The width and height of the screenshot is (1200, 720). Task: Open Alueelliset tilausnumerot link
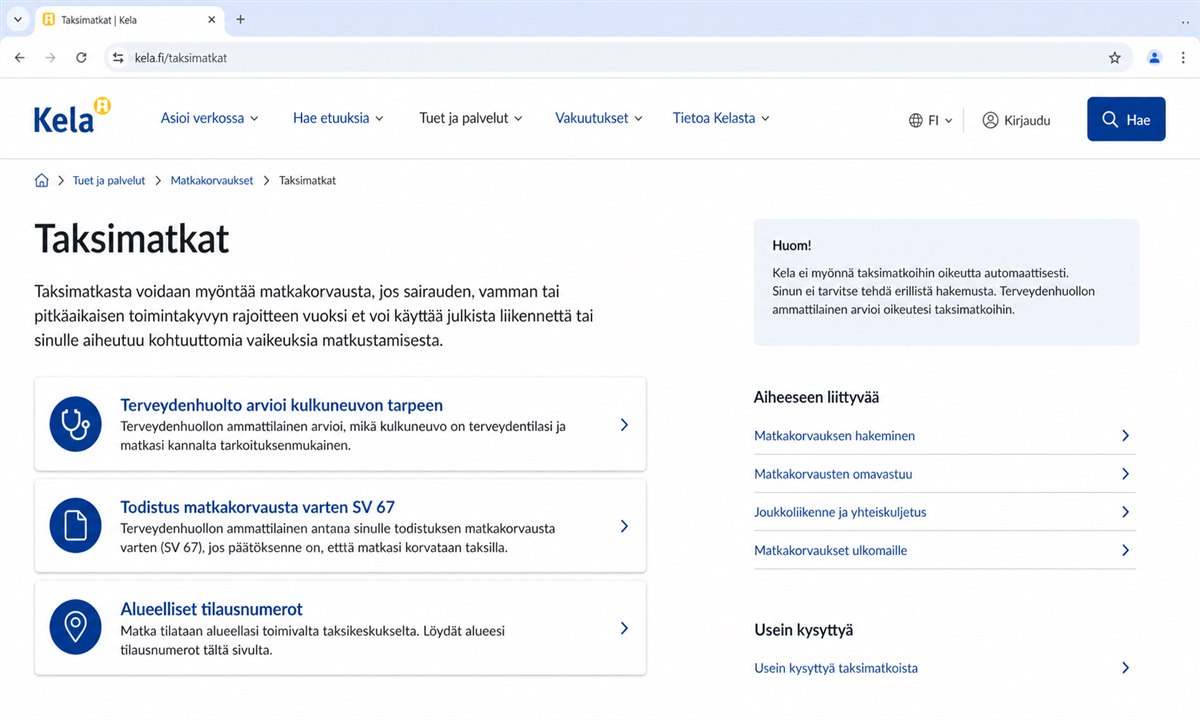click(211, 609)
